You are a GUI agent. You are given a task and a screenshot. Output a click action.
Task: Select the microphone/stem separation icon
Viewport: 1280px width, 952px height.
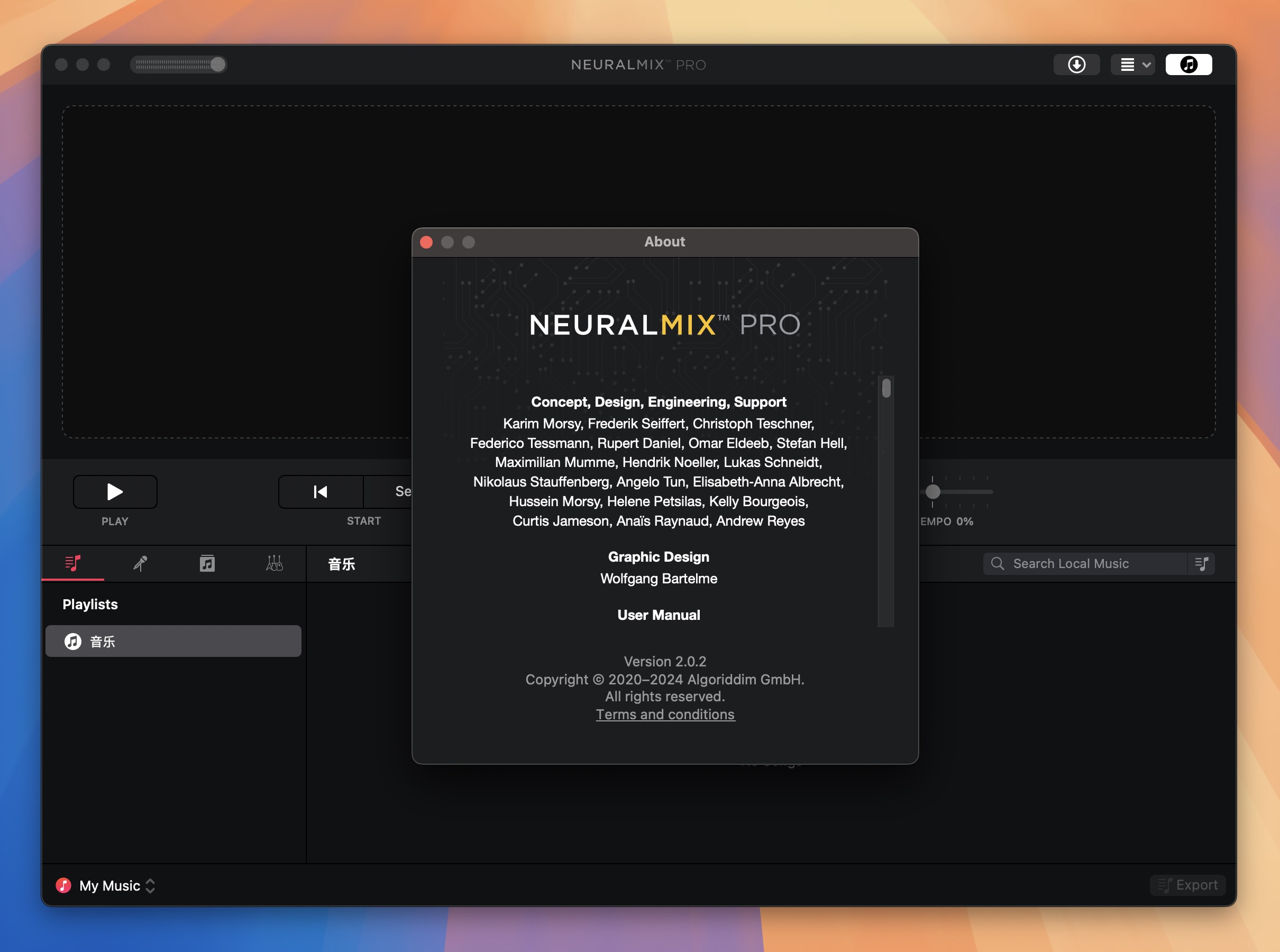pyautogui.click(x=139, y=563)
